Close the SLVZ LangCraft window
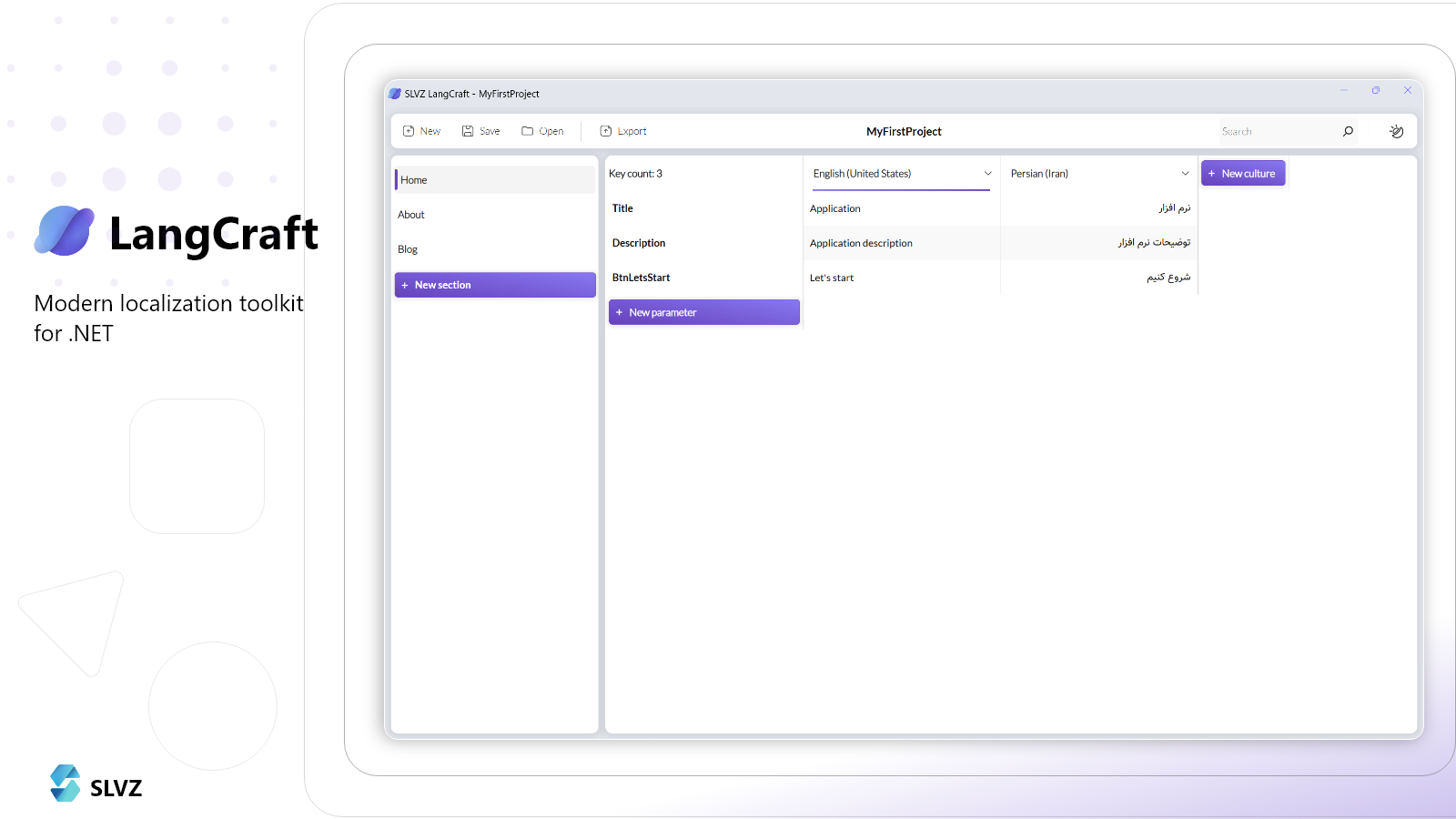1456x819 pixels. click(1408, 90)
